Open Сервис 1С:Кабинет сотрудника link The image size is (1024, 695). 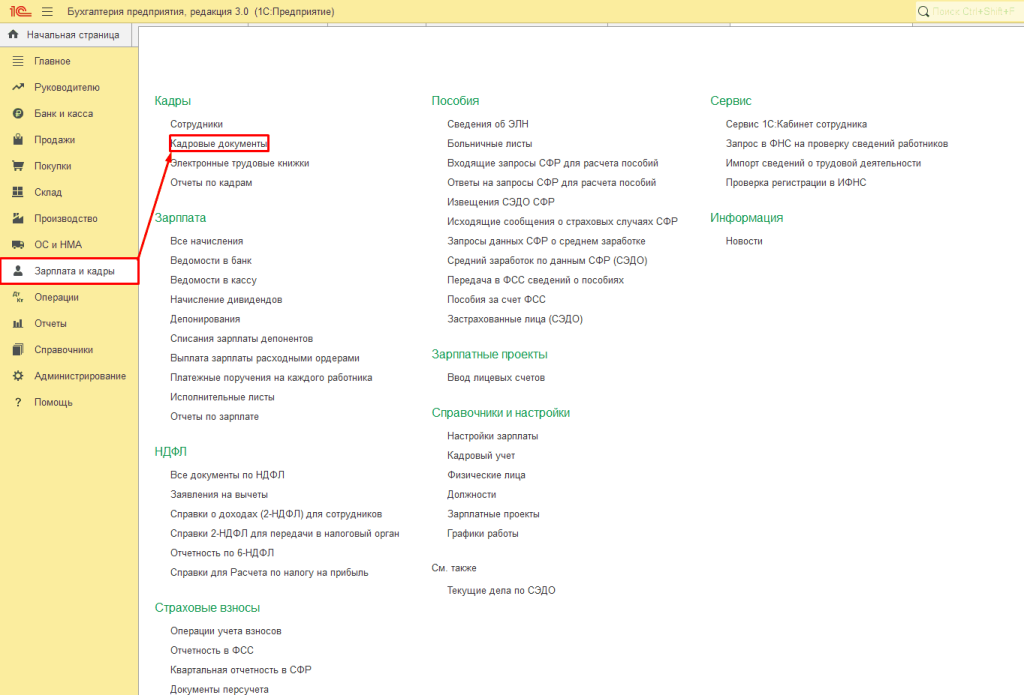tap(795, 124)
